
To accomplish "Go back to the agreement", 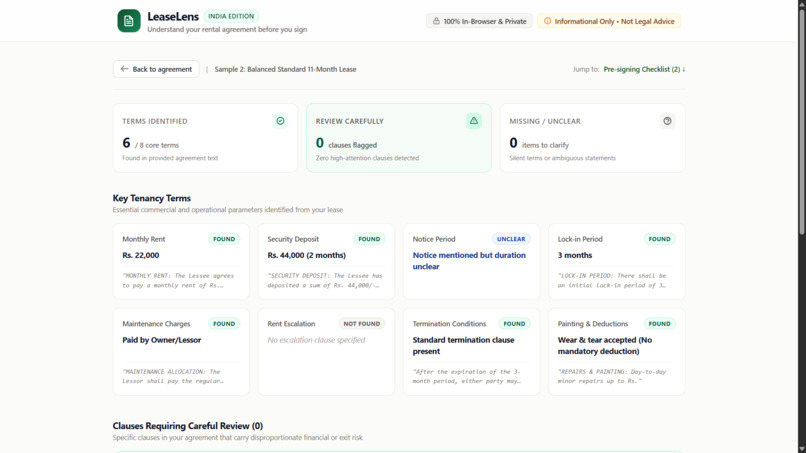I will [156, 69].
